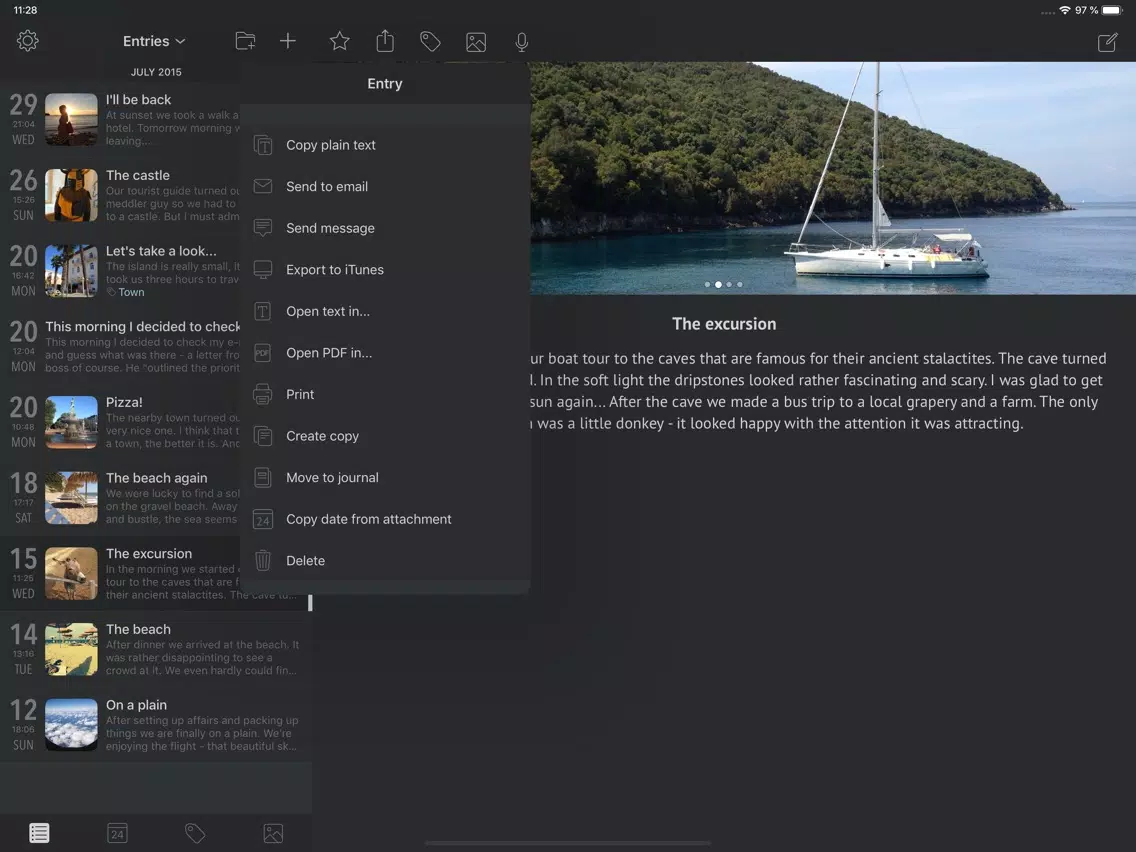1136x852 pixels.
Task: Switch to photos view tab at bottom
Action: click(x=273, y=833)
